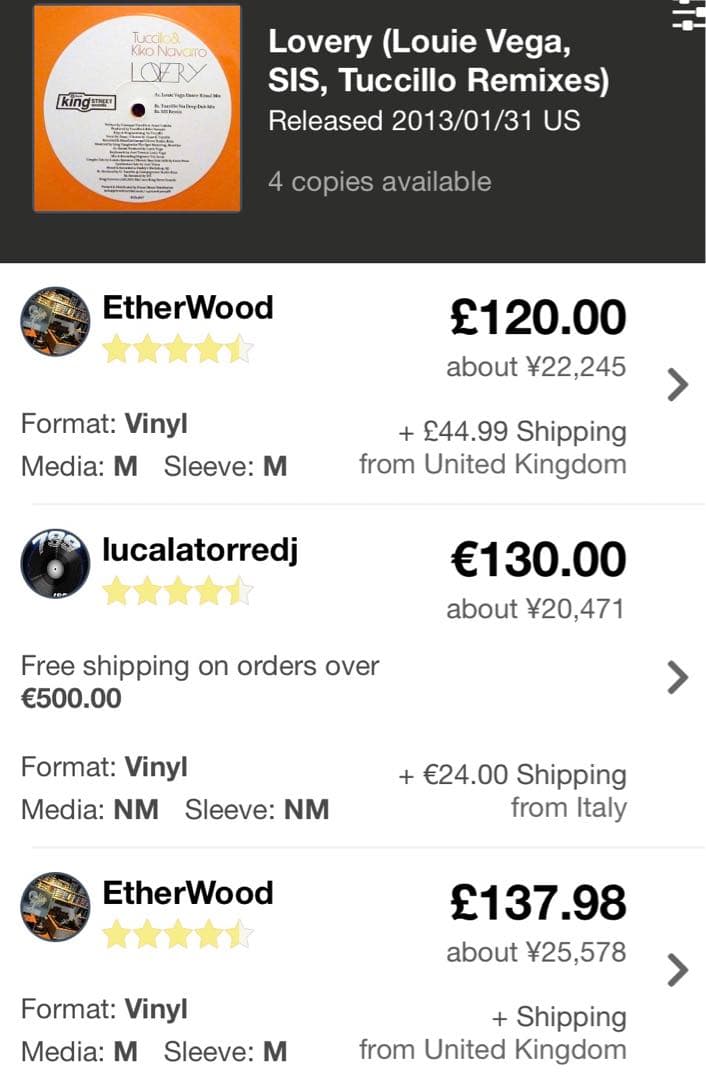Tap the free shipping over €500.00 notice
The image size is (706, 1080).
[200, 681]
